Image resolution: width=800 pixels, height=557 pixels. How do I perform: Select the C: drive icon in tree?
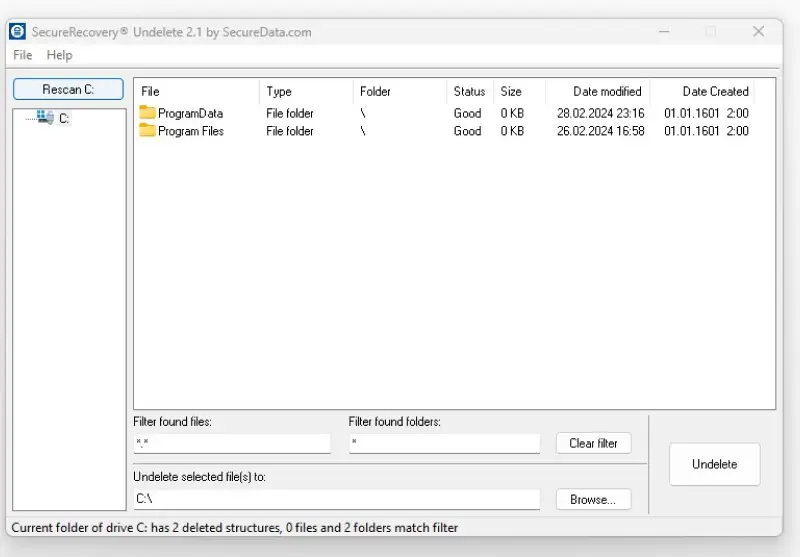pyautogui.click(x=45, y=117)
